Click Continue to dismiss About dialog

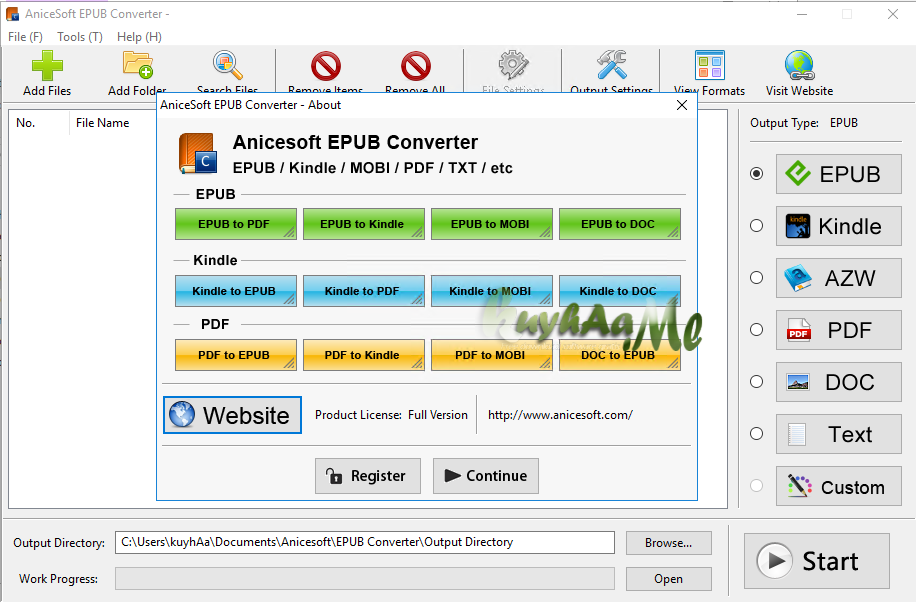[485, 476]
